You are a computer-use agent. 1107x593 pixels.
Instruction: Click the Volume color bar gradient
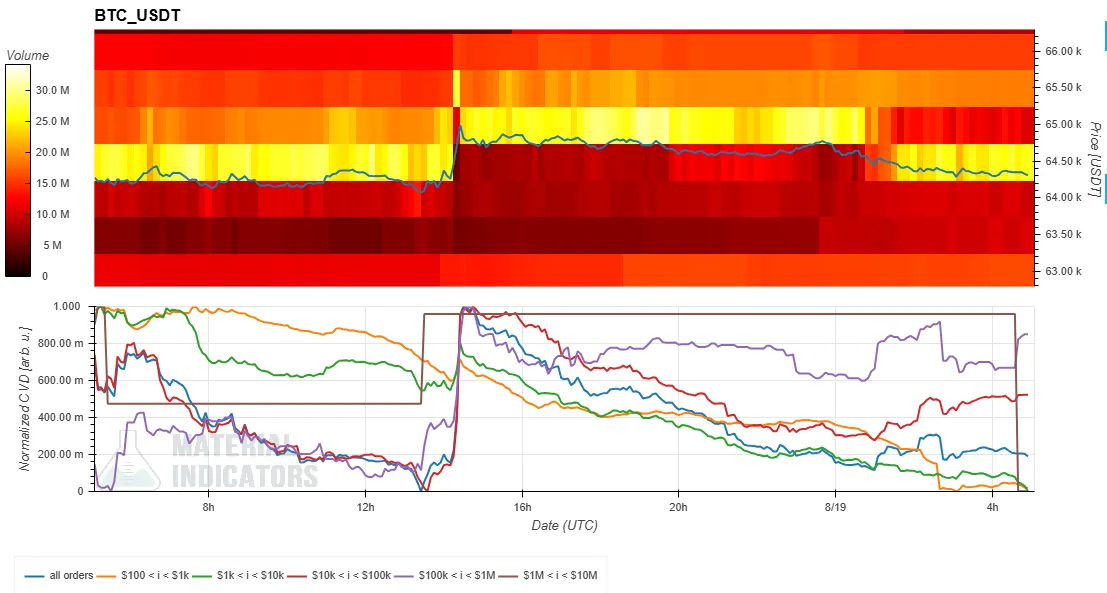pyautogui.click(x=18, y=170)
